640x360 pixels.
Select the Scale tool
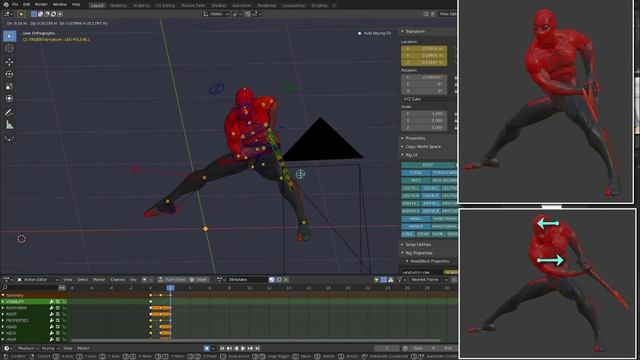click(x=9, y=87)
